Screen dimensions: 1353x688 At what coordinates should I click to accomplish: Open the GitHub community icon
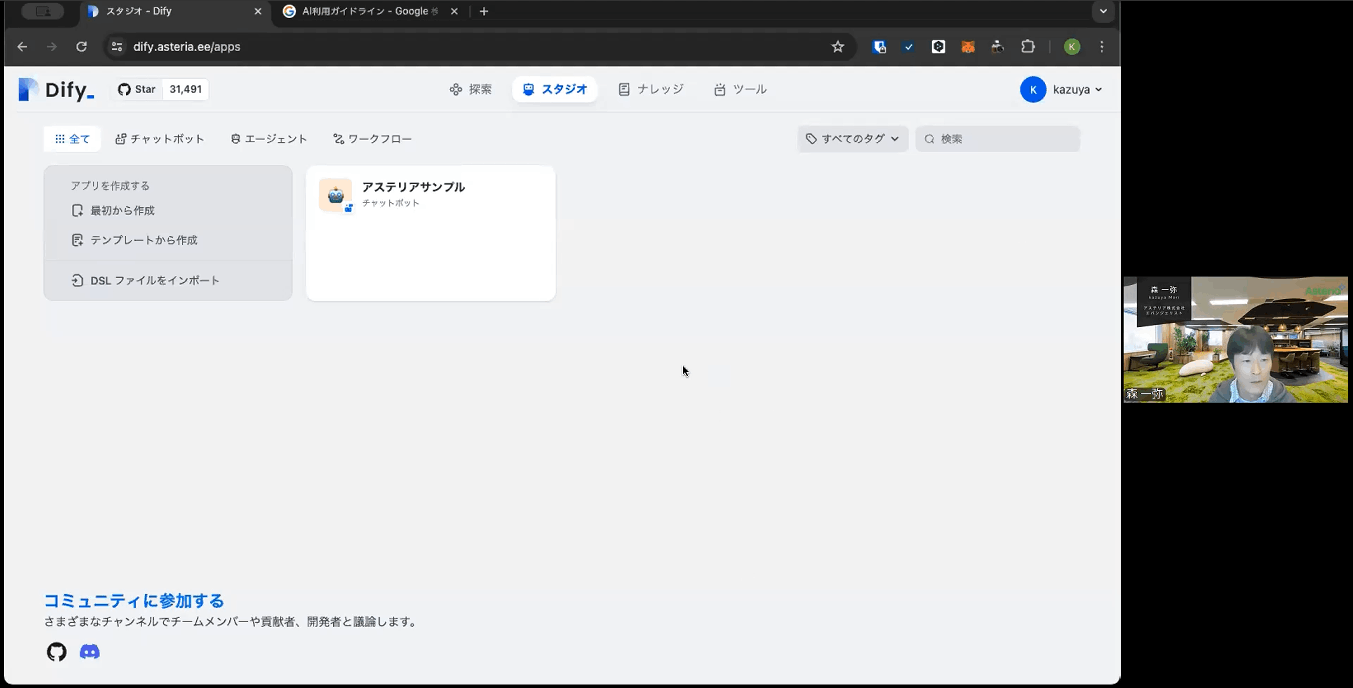[57, 652]
